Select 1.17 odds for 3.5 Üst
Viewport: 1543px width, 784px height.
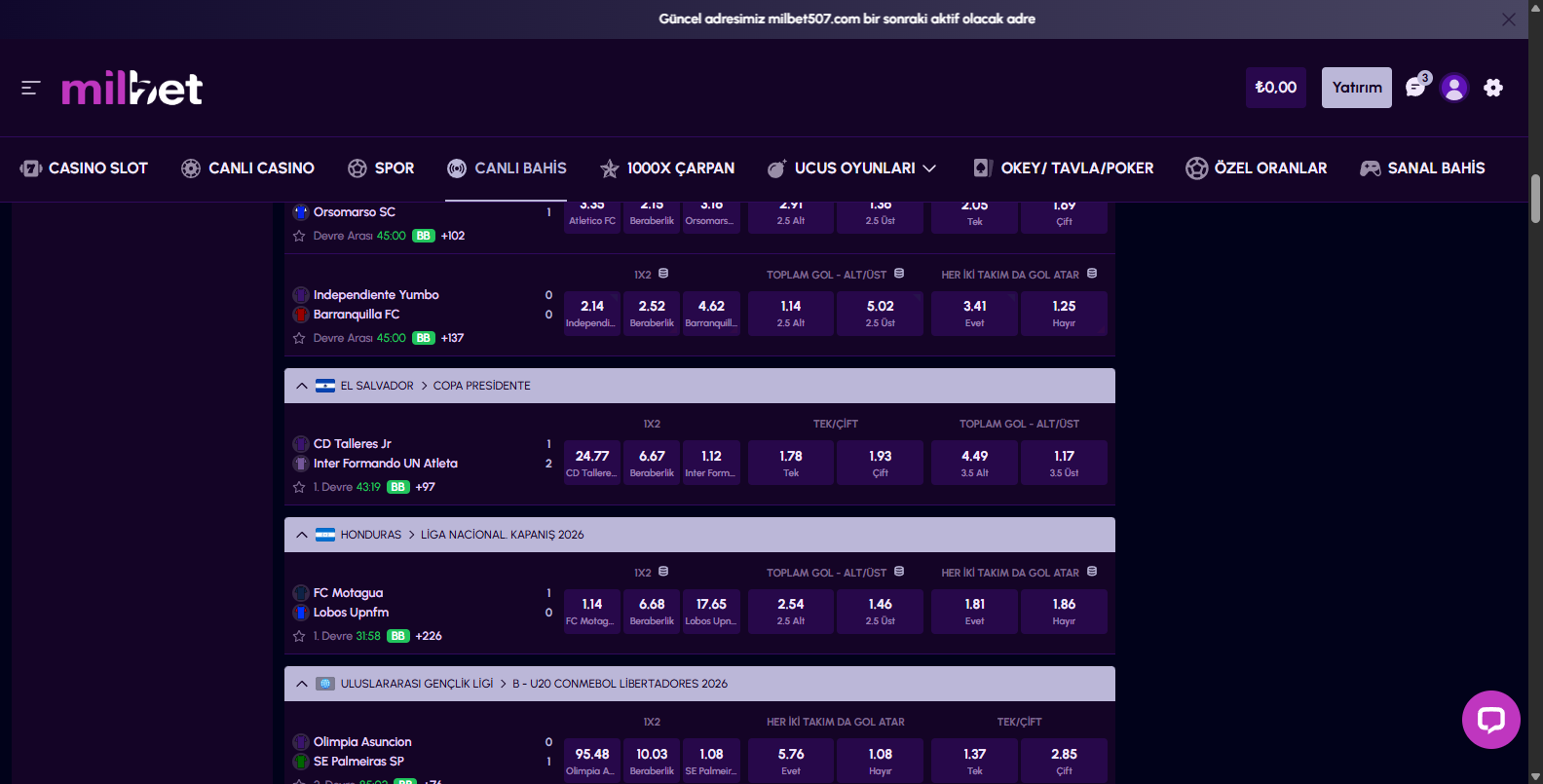pos(1064,463)
